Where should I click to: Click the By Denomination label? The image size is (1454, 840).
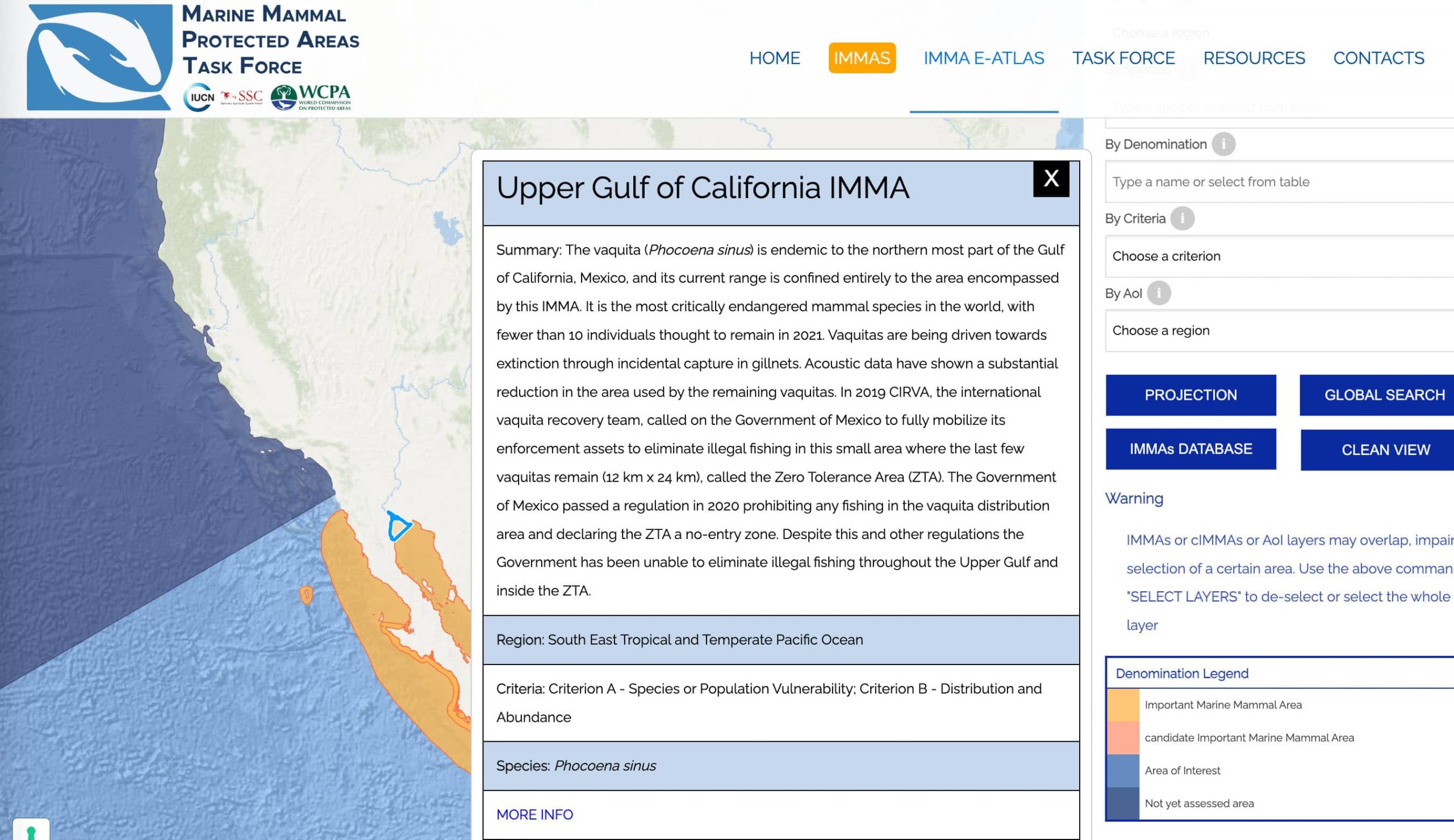coord(1156,144)
